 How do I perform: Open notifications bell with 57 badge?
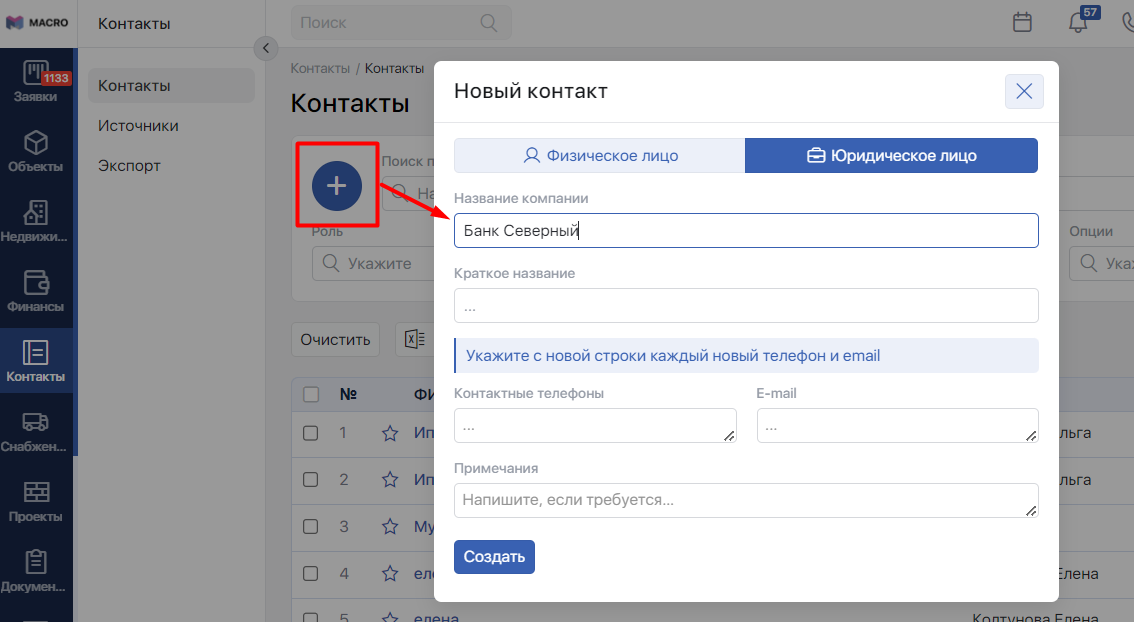(x=1078, y=22)
